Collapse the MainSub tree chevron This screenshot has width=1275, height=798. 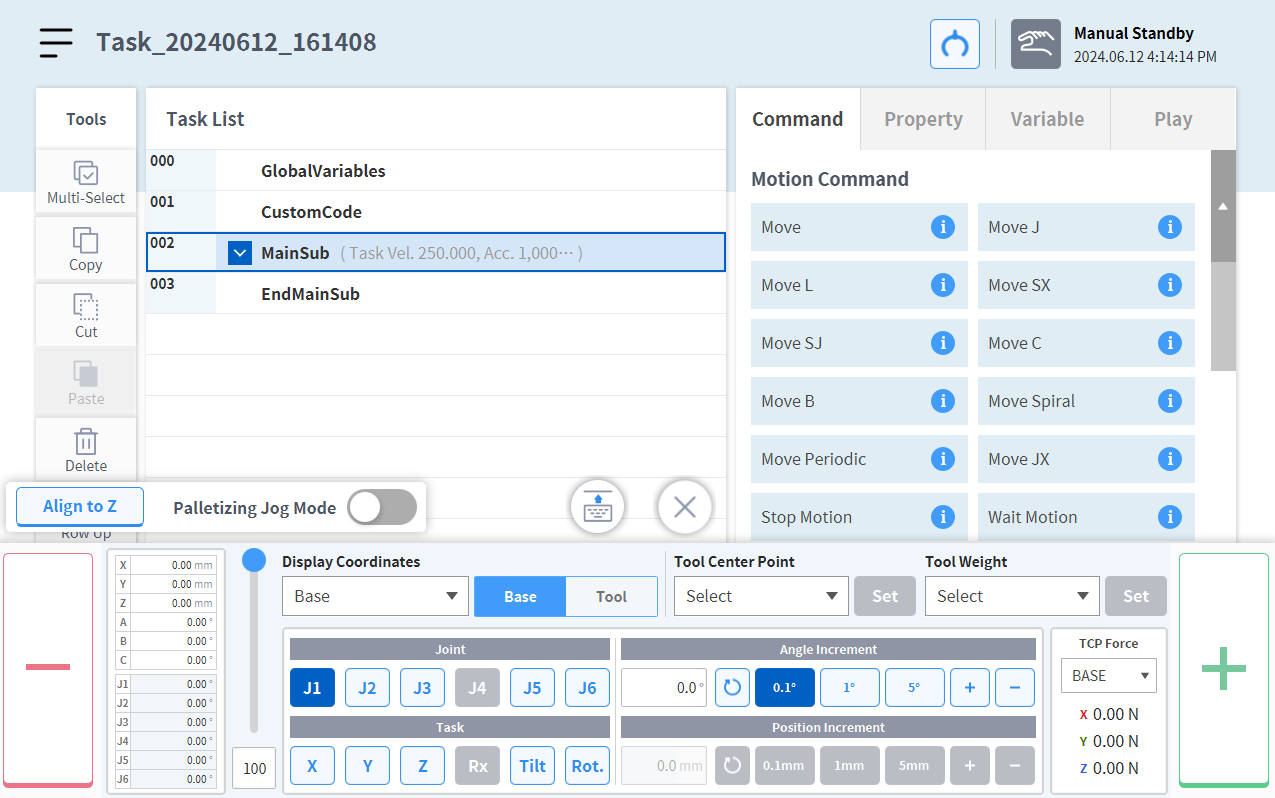click(x=239, y=253)
